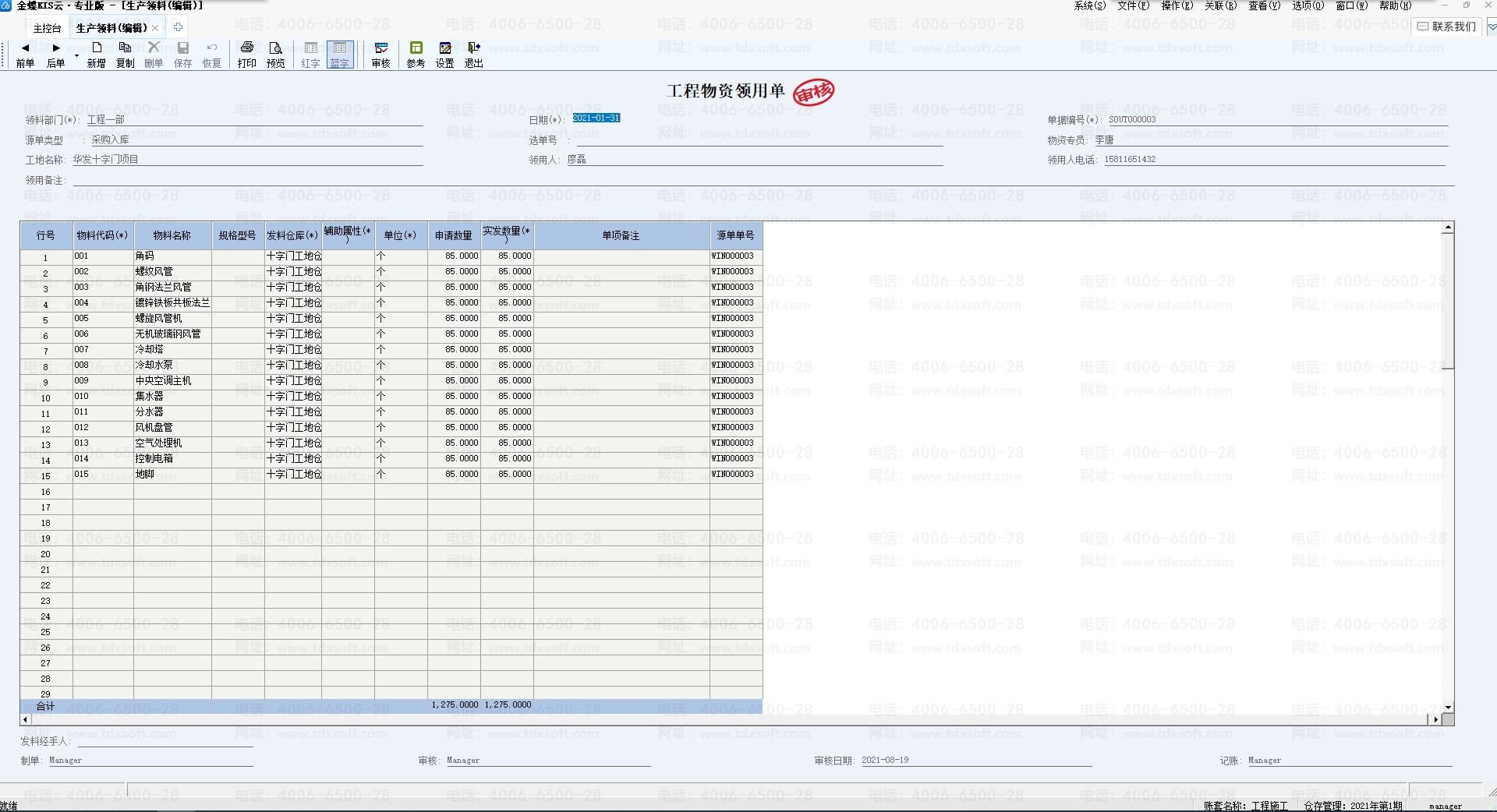Click the 参考 reference icon
1497x812 pixels.
tap(416, 55)
